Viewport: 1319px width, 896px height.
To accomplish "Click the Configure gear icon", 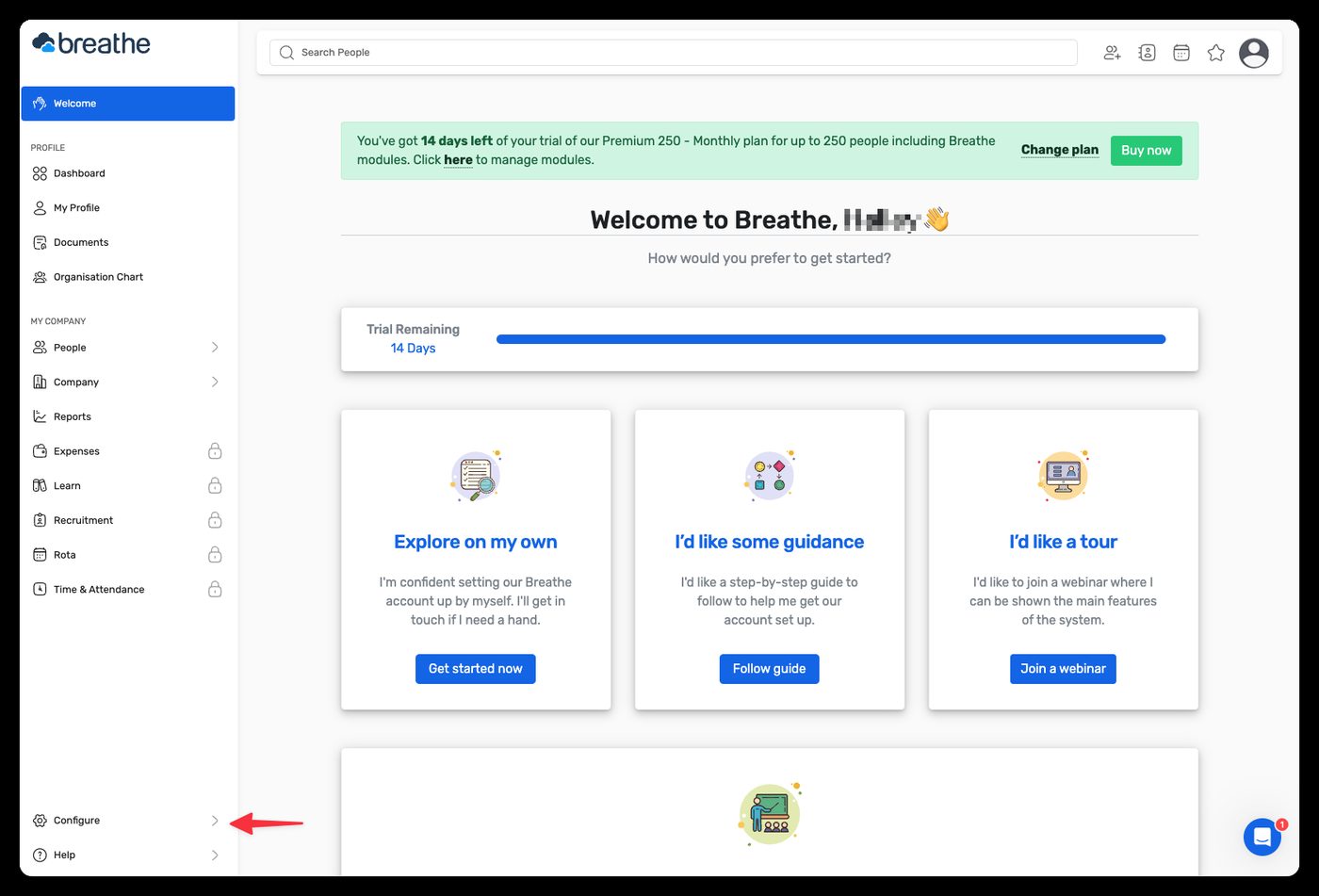I will pos(40,821).
